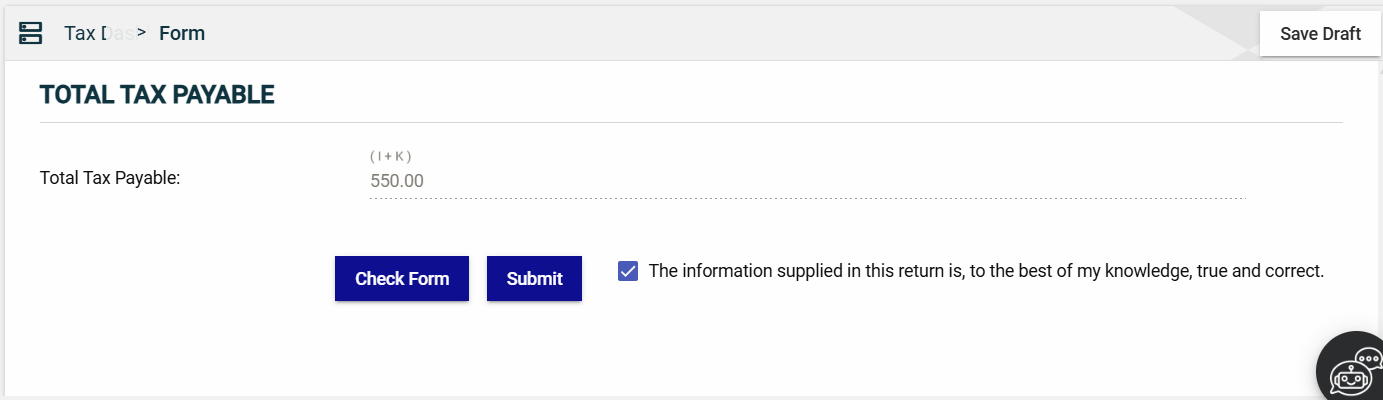Uncheck the true and correct declaration checkbox
Screen dimensions: 1383x400
[x=628, y=271]
